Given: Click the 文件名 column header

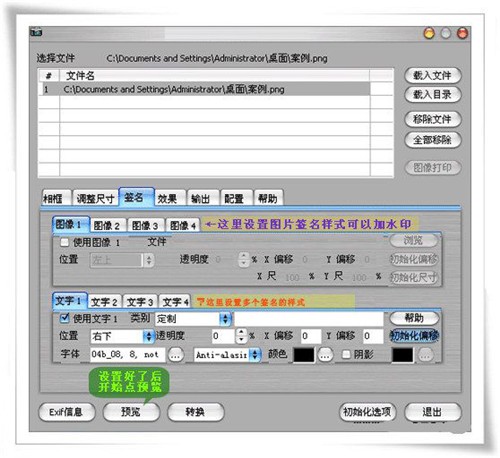Looking at the screenshot, I should [215, 76].
